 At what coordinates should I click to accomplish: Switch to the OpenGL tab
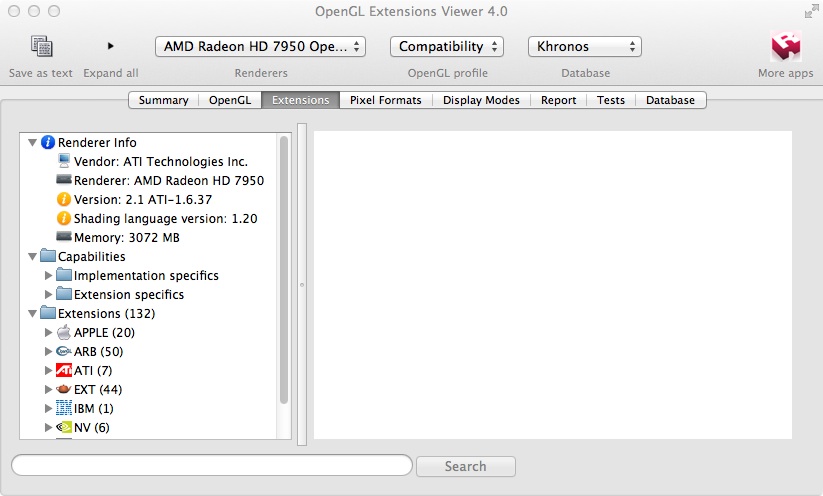(x=230, y=100)
